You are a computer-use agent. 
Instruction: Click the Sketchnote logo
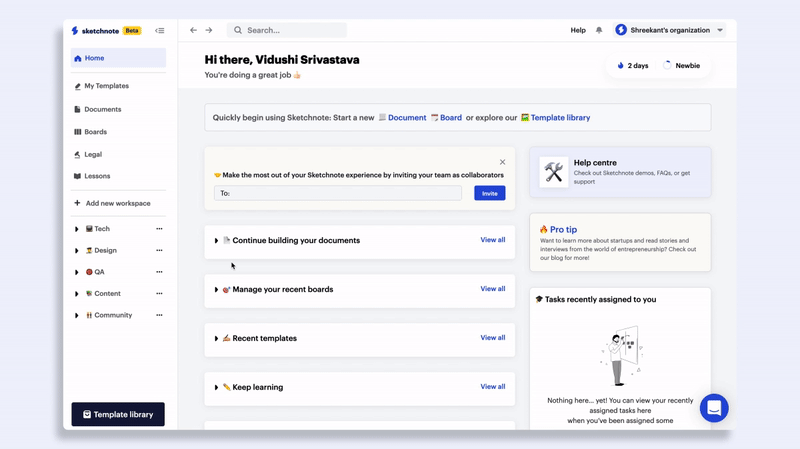click(x=95, y=31)
